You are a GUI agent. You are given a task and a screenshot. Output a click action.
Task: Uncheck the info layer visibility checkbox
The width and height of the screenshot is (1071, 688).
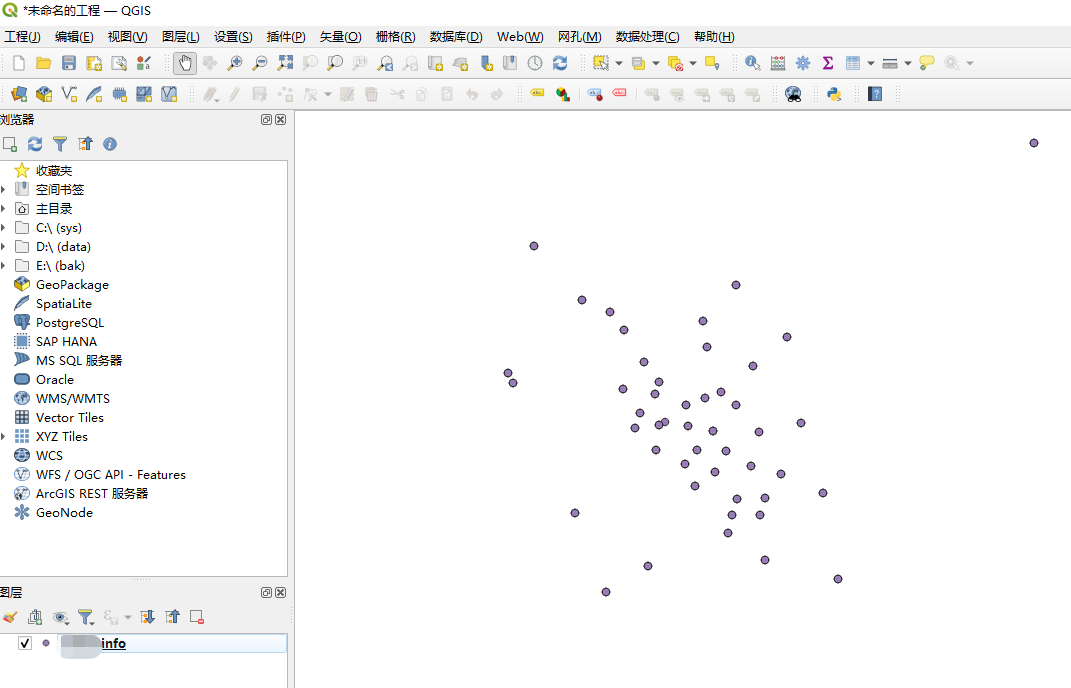click(x=25, y=643)
